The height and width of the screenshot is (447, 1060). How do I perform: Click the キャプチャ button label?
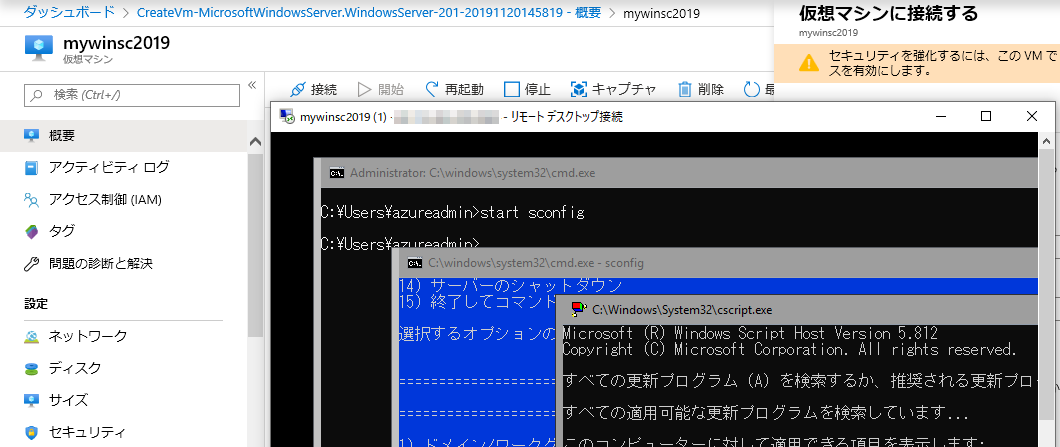tap(624, 89)
